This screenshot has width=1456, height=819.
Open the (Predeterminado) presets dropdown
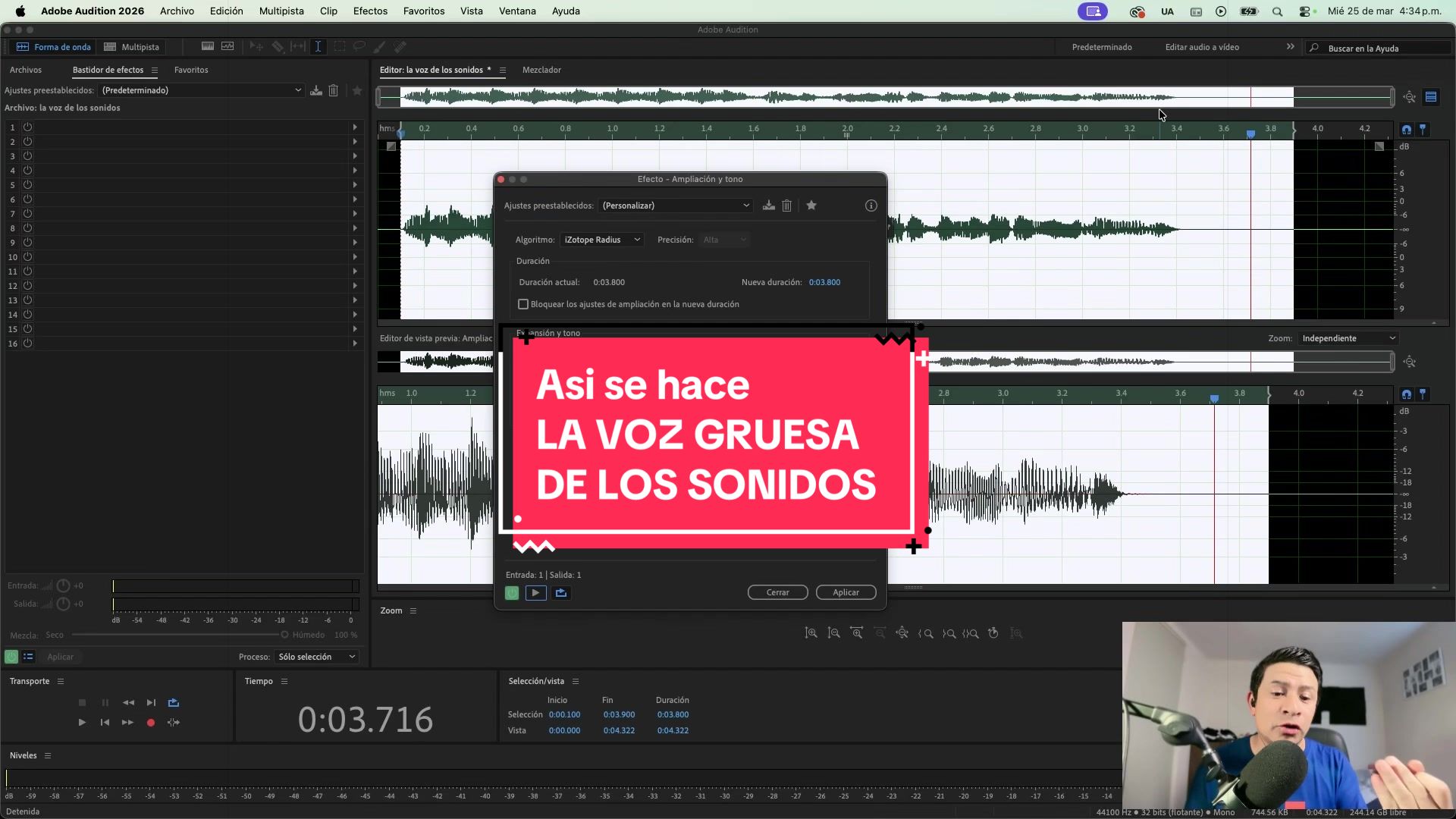pyautogui.click(x=201, y=90)
